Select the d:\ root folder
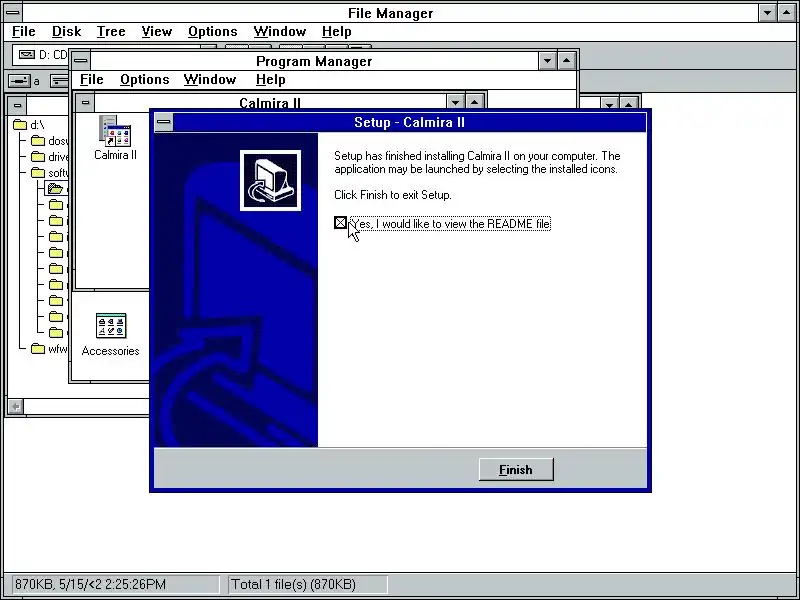Screen dimensions: 800x600 coord(29,125)
